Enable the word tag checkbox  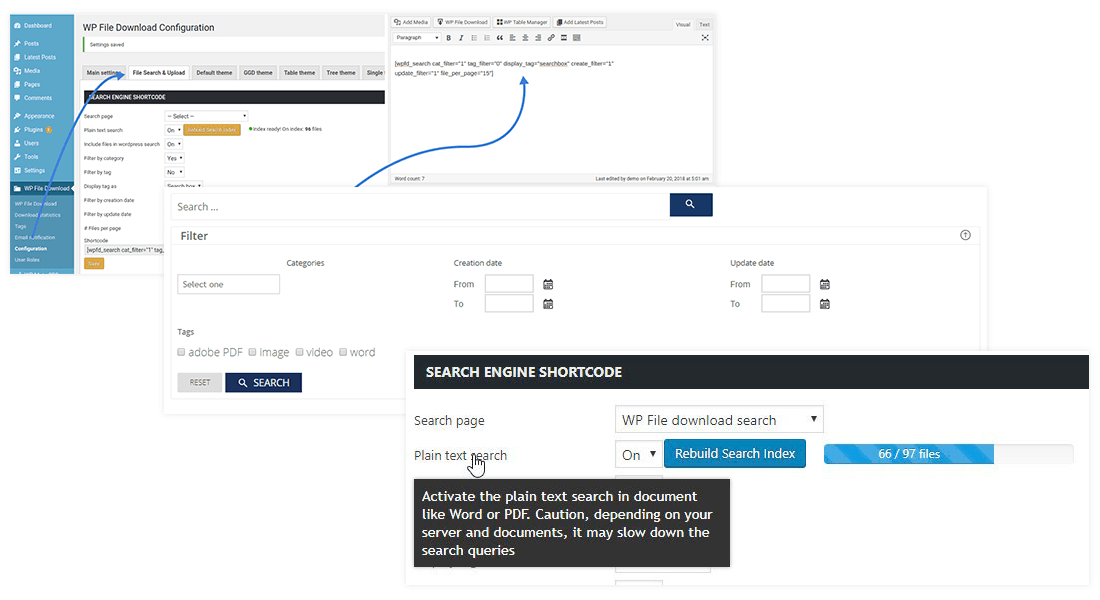coord(343,352)
